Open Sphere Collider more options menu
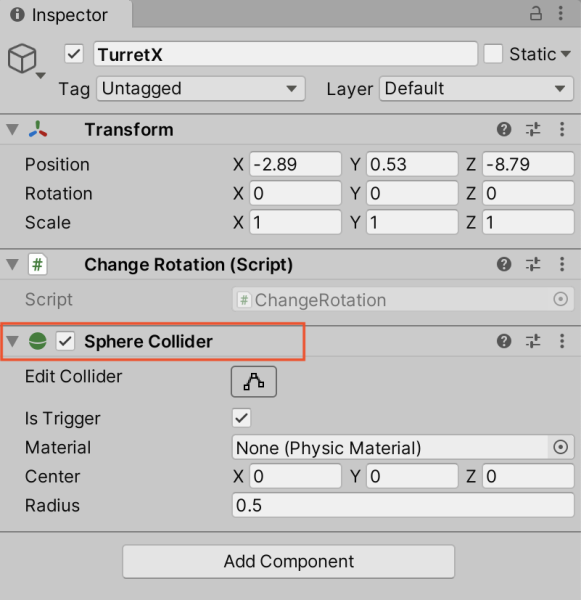The width and height of the screenshot is (581, 600). click(562, 341)
